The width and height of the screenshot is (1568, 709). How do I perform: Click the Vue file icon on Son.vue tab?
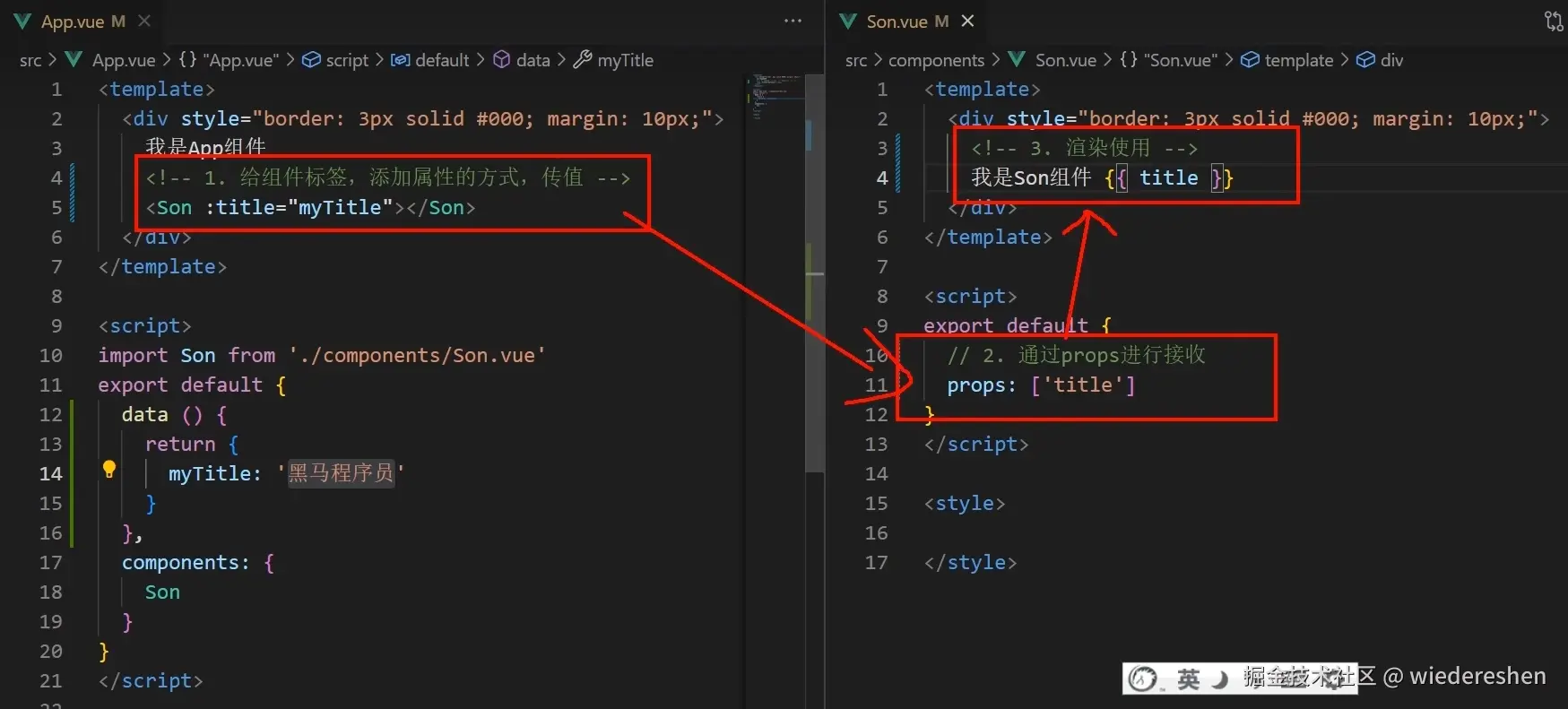point(848,21)
